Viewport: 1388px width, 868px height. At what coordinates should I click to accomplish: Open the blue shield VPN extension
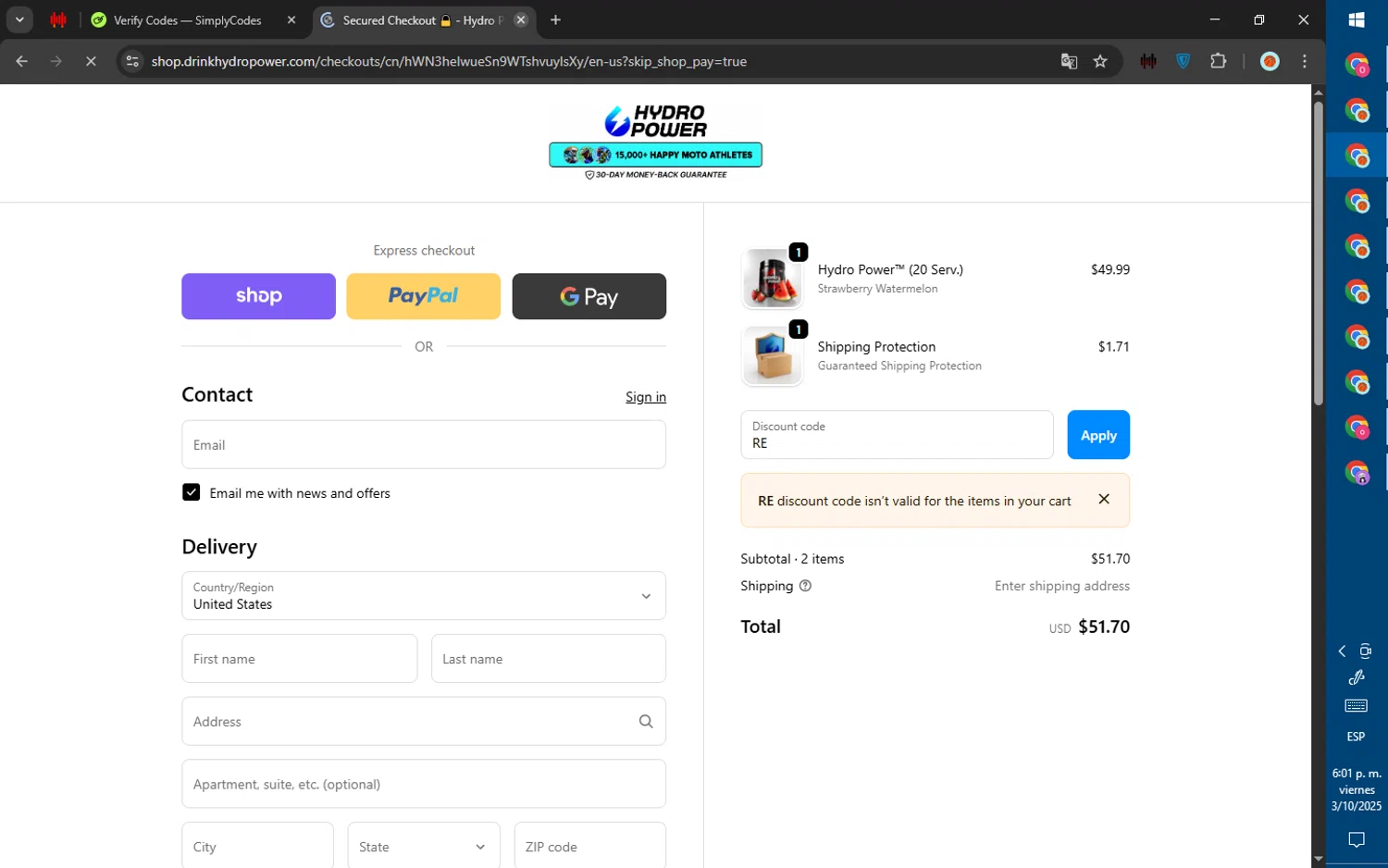(1183, 61)
